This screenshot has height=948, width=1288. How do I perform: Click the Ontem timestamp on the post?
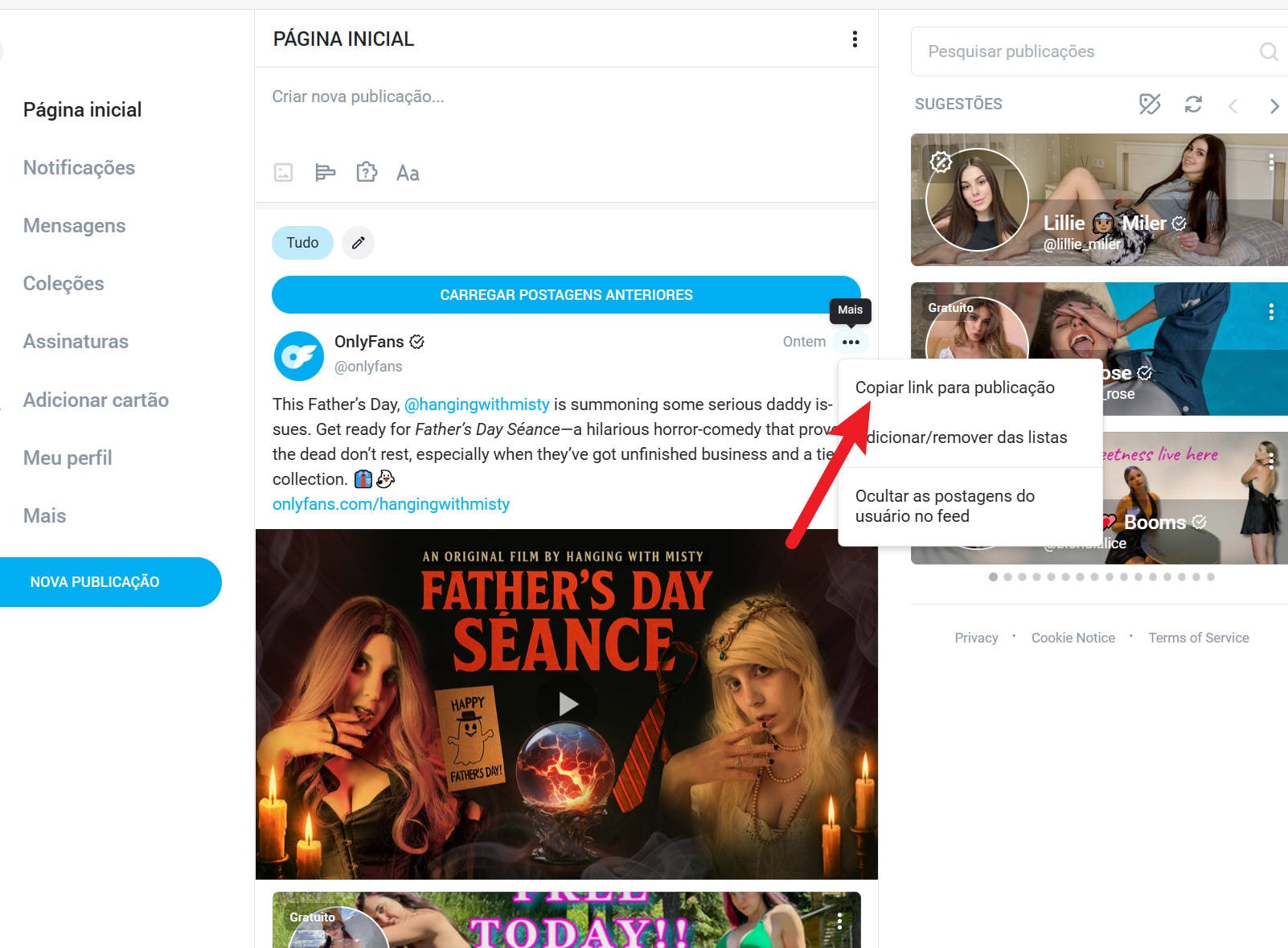804,342
